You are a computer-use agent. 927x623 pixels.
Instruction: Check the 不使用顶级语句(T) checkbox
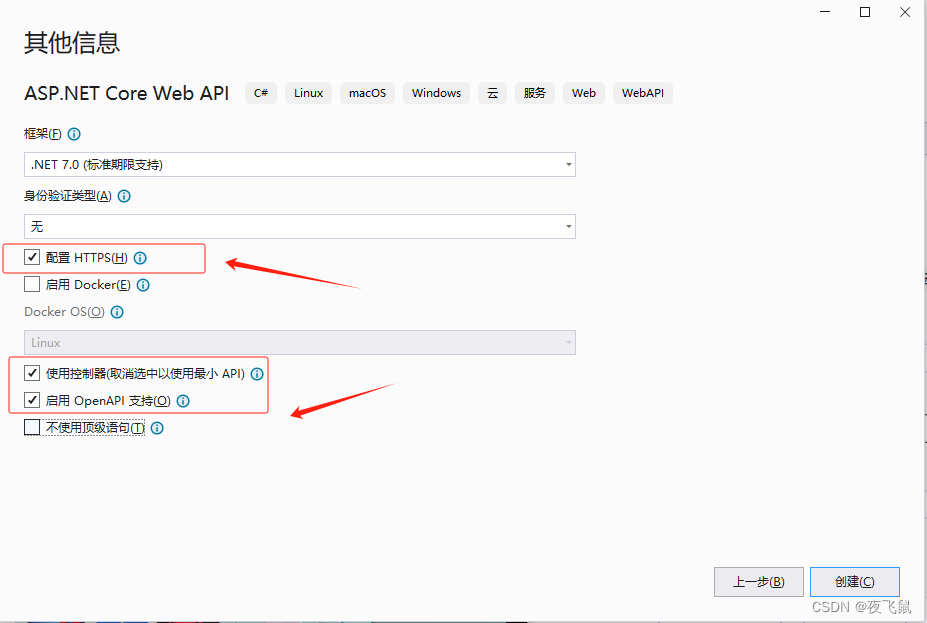[32, 427]
